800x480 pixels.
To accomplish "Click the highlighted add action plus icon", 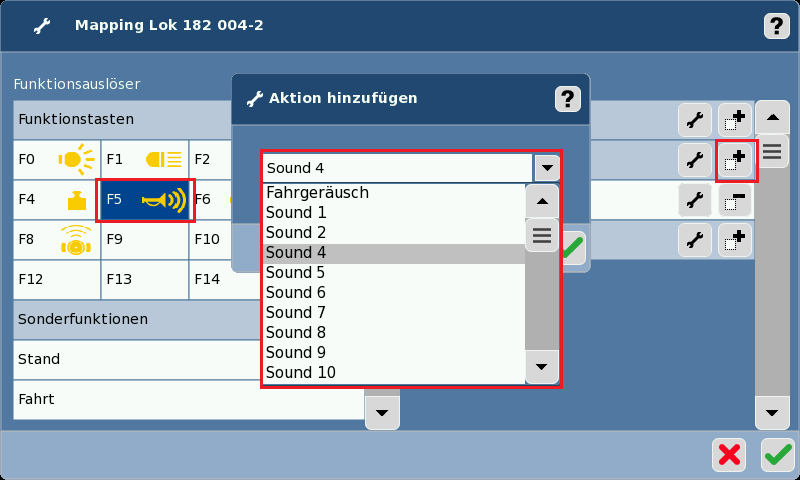I will (736, 160).
